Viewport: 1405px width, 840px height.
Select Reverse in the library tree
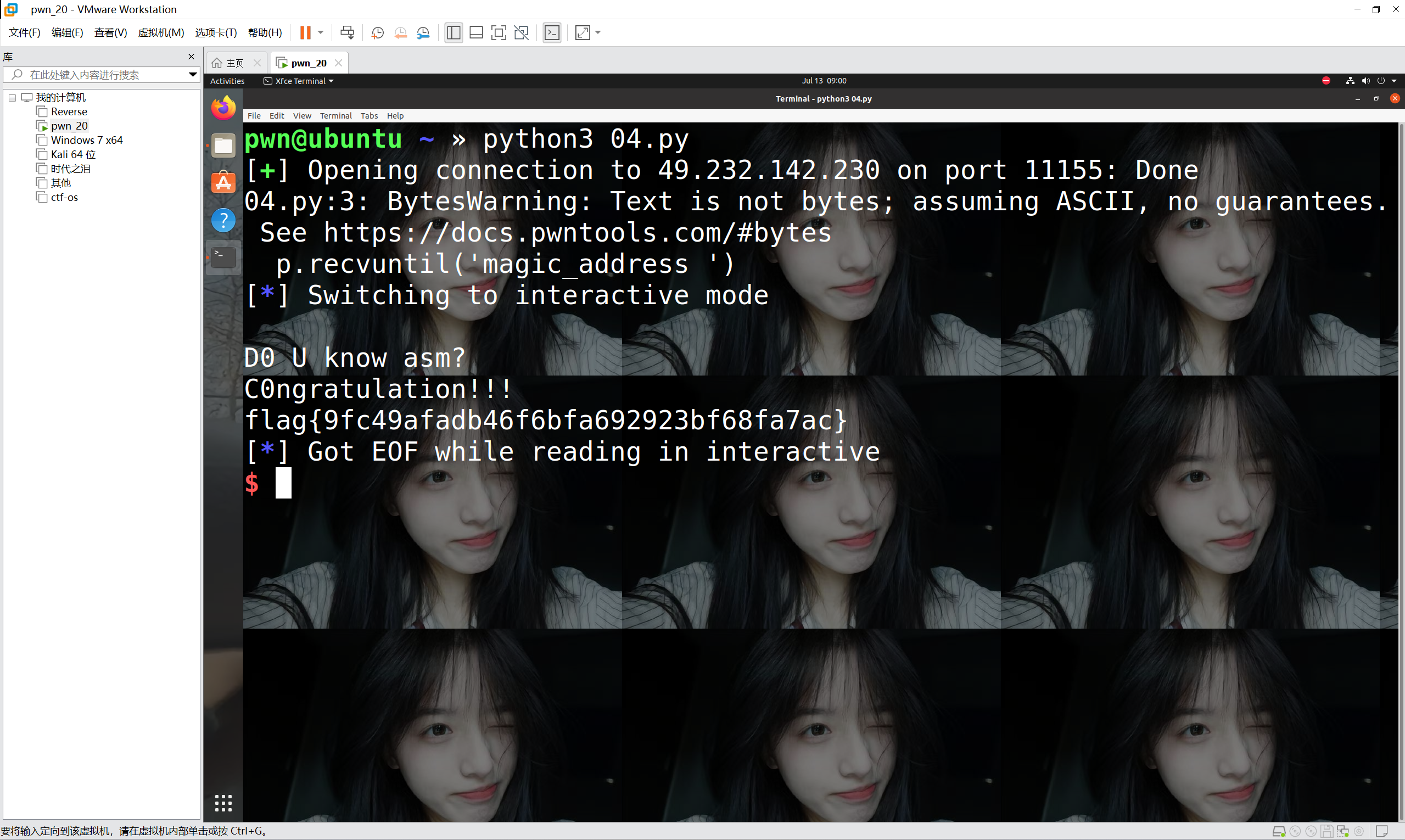69,111
